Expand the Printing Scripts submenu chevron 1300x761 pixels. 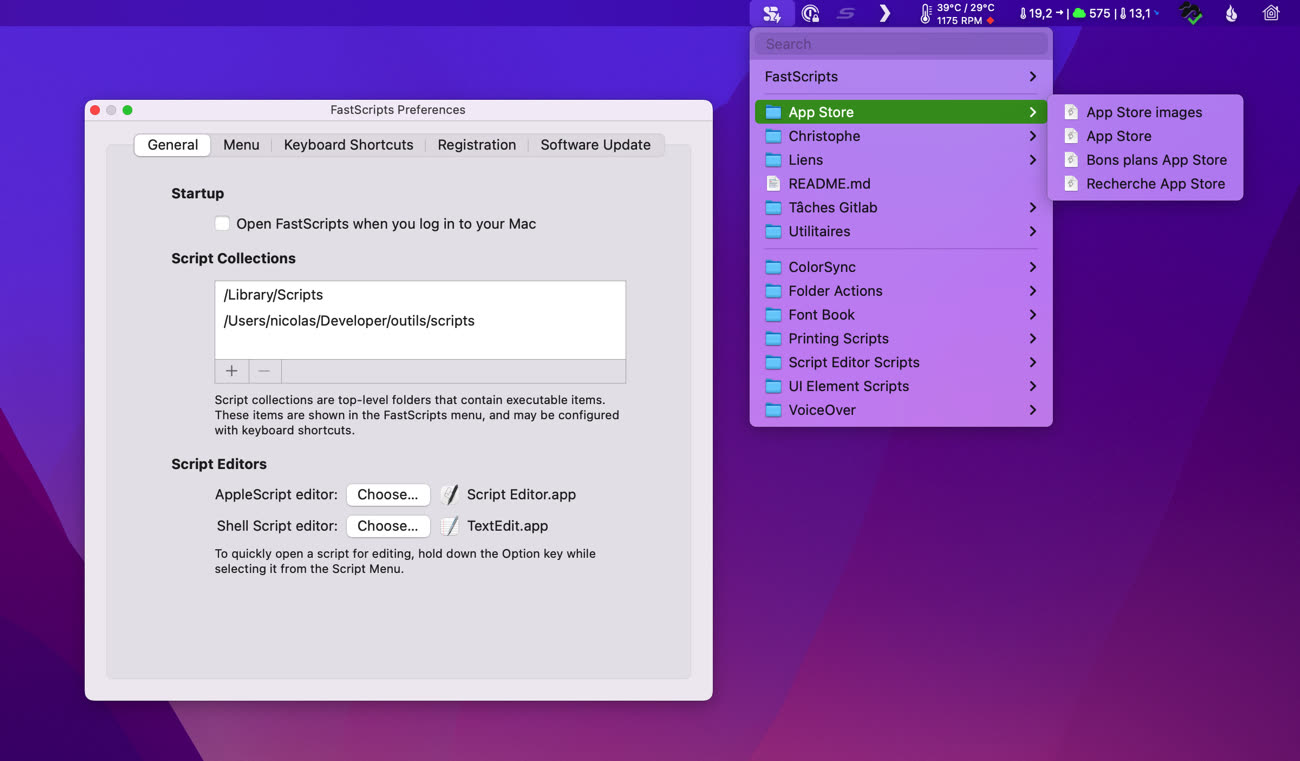click(x=1033, y=338)
